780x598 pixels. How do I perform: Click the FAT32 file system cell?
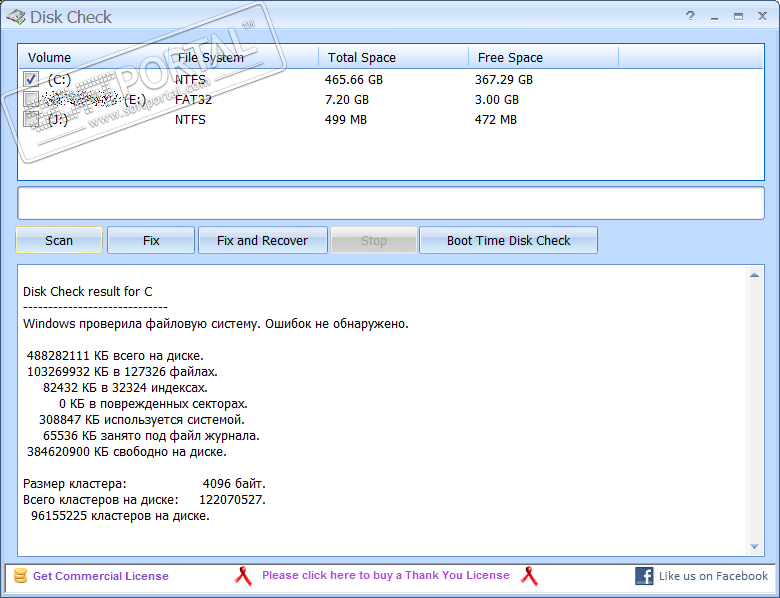(194, 100)
